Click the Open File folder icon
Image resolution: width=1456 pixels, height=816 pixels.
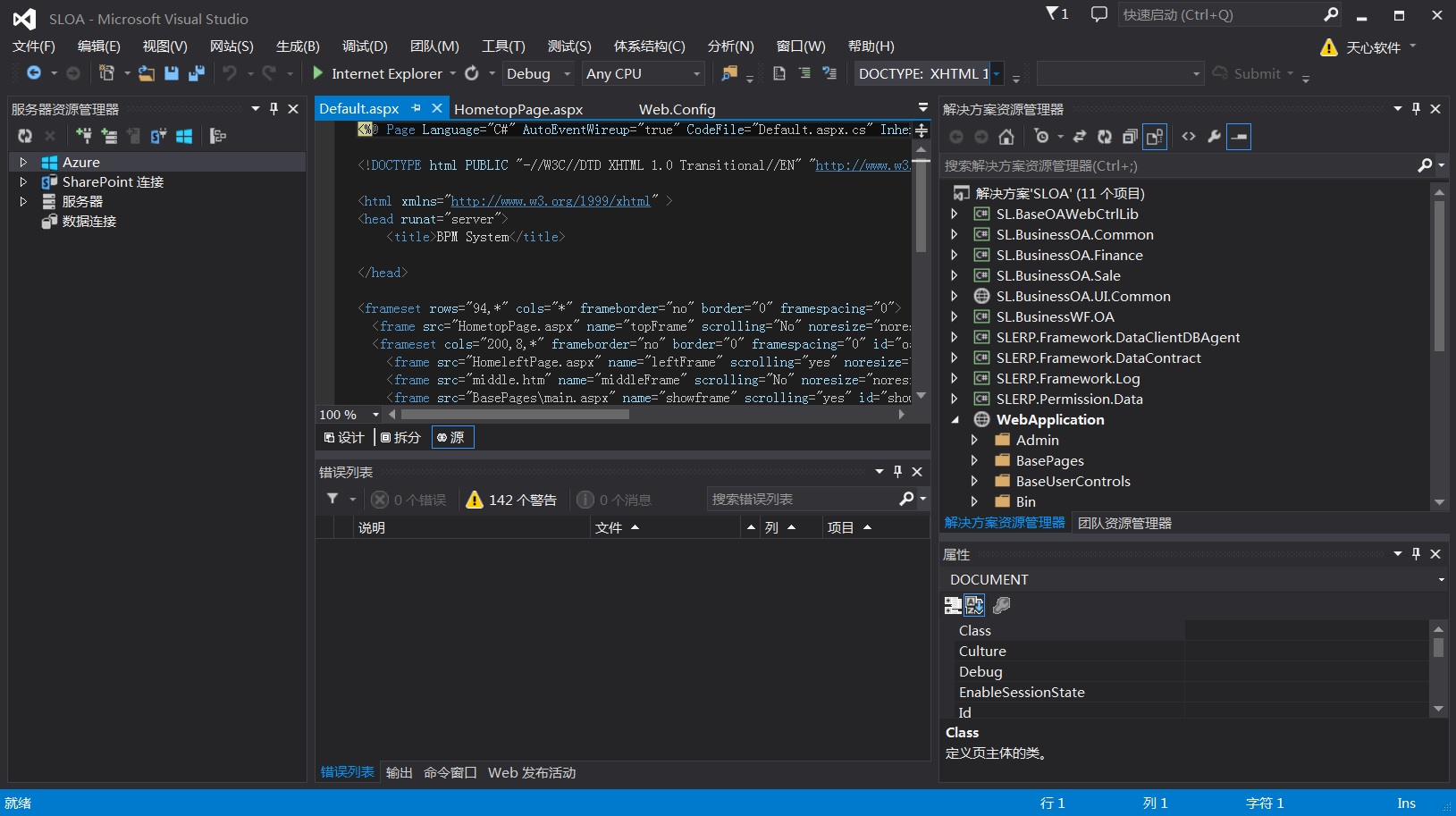point(146,73)
